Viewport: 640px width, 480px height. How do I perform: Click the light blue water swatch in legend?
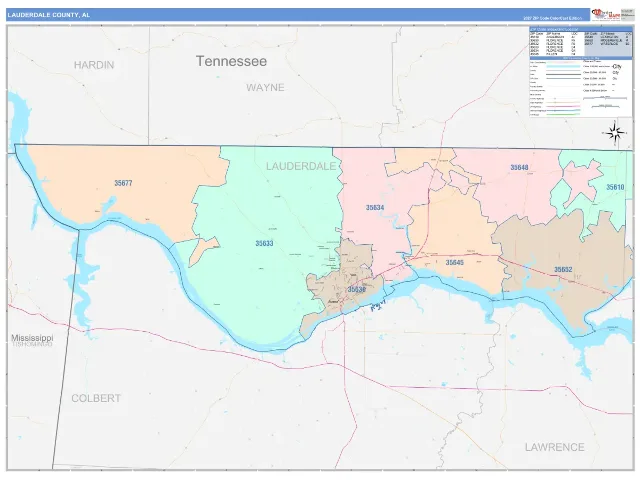point(563,66)
